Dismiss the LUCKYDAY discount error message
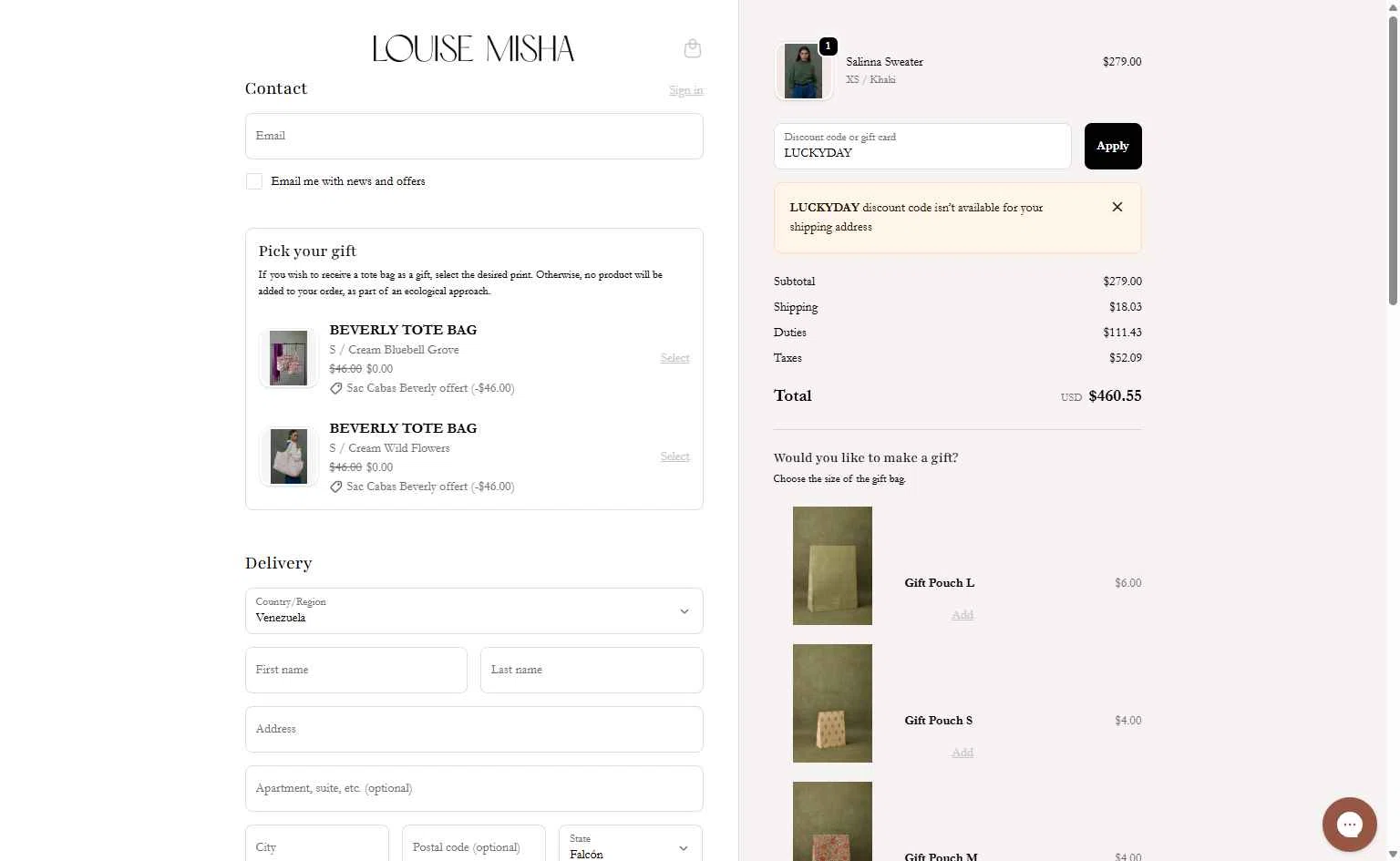 point(1117,207)
